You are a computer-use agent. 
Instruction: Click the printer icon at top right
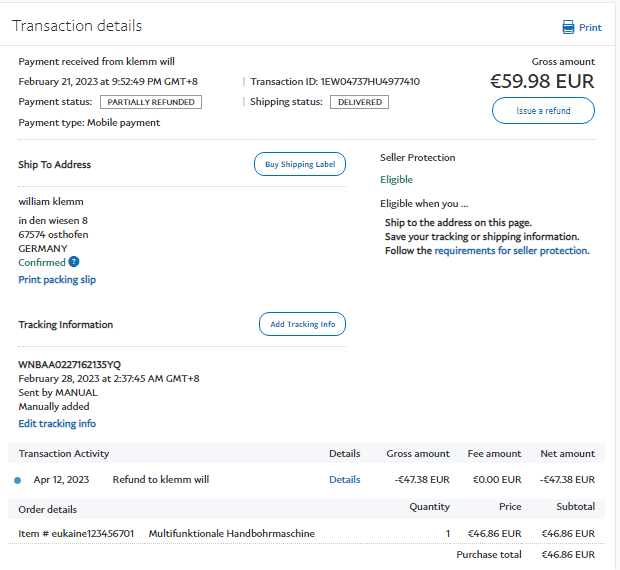(568, 27)
